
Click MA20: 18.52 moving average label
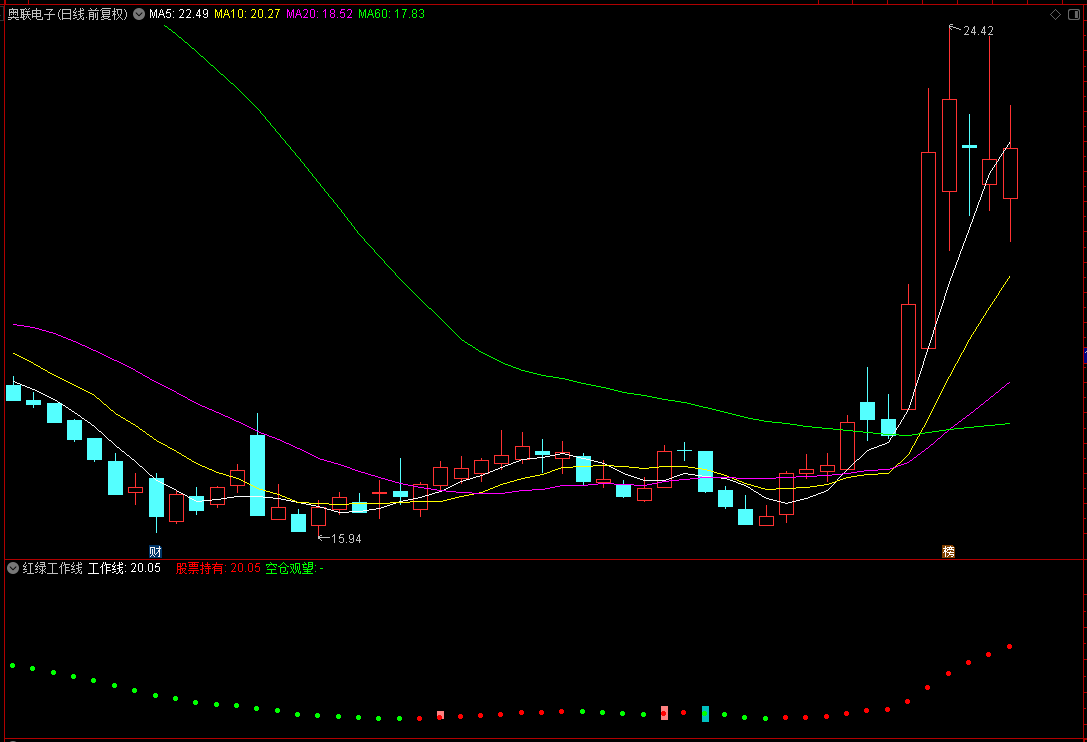click(319, 14)
